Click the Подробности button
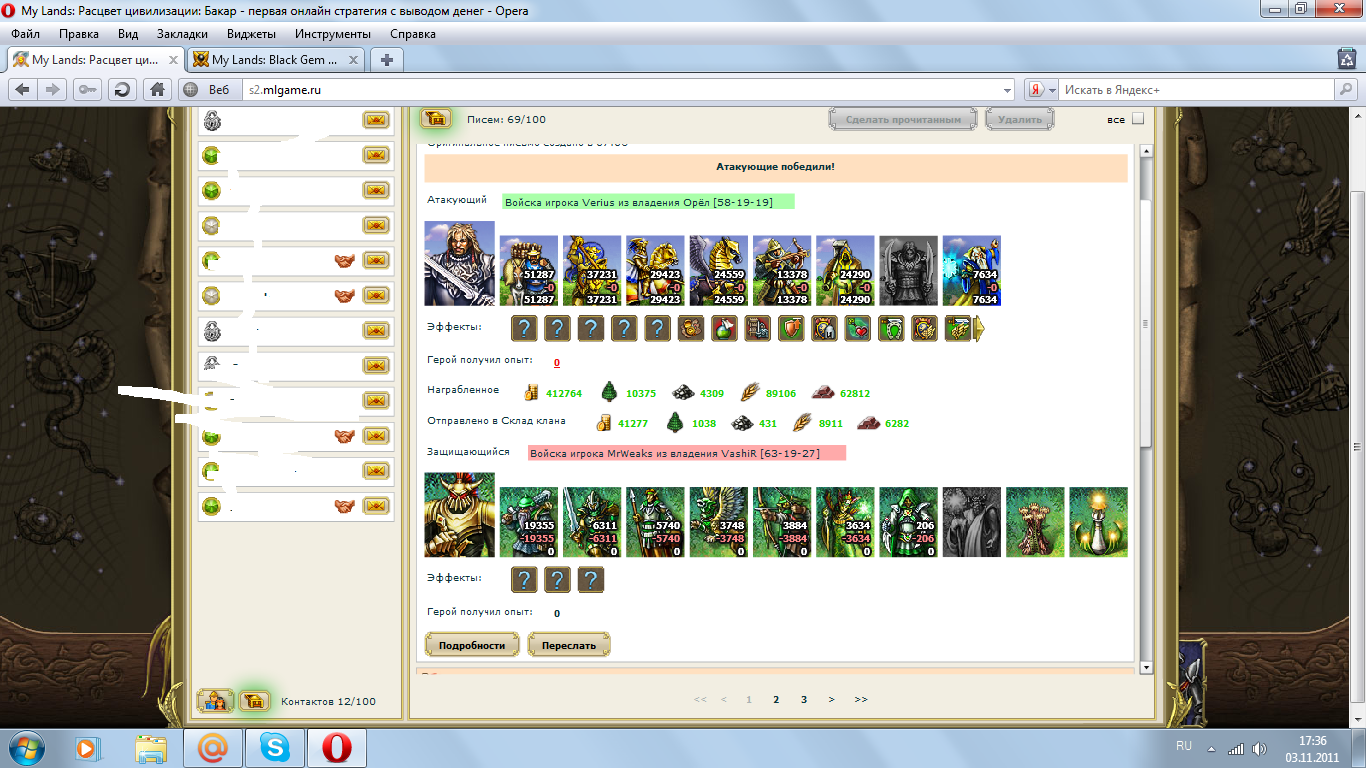The width and height of the screenshot is (1366, 768). (x=472, y=645)
